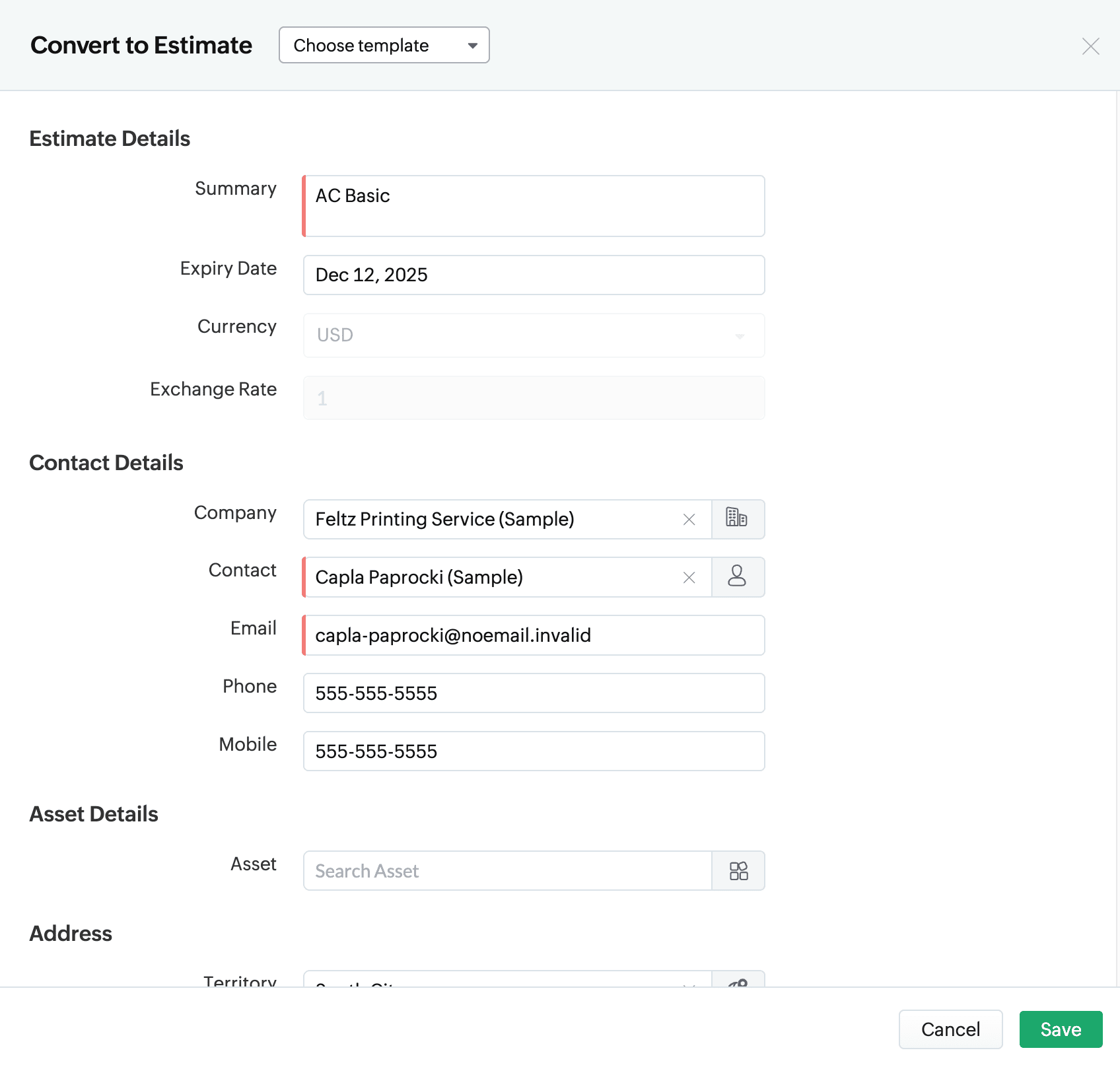Image resolution: width=1120 pixels, height=1071 pixels.
Task: Clear the Capla Paprocki contact
Action: tap(689, 578)
